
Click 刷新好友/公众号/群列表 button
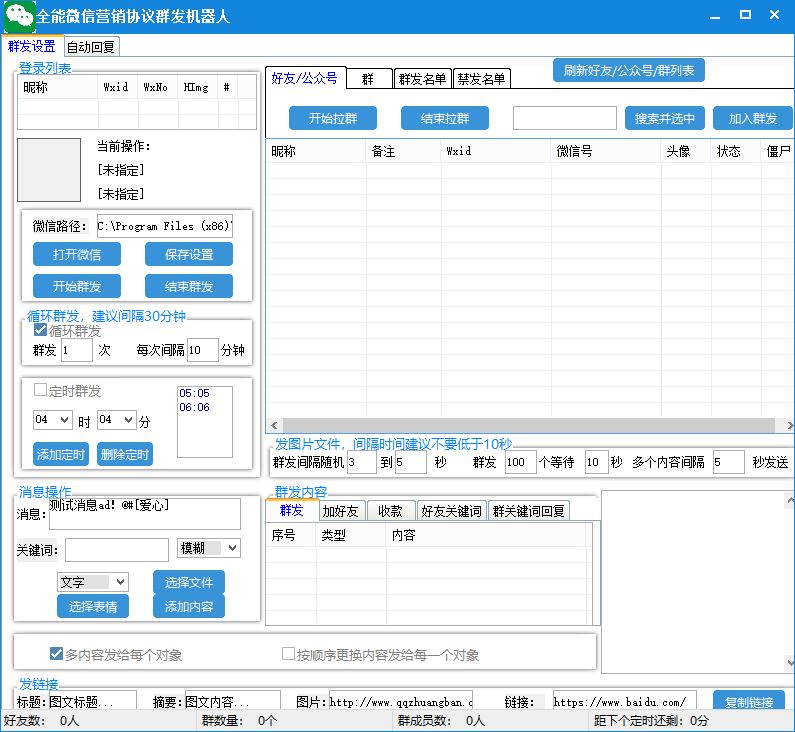[x=629, y=70]
